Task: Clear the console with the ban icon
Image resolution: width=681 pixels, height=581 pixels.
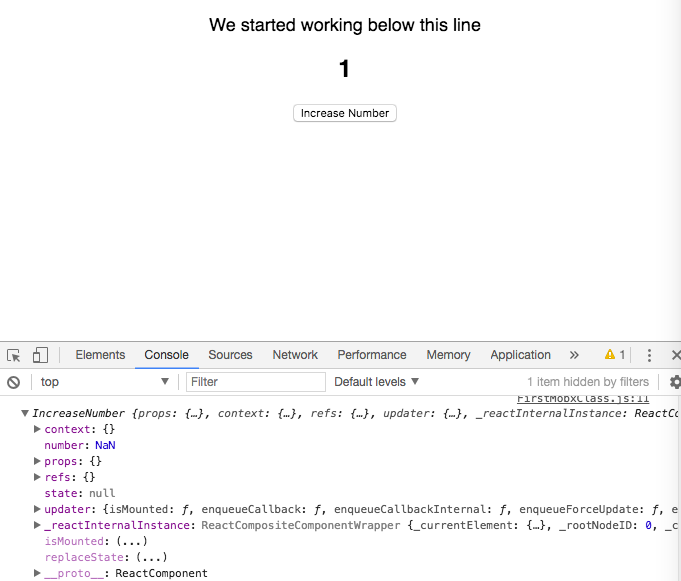Action: click(13, 382)
